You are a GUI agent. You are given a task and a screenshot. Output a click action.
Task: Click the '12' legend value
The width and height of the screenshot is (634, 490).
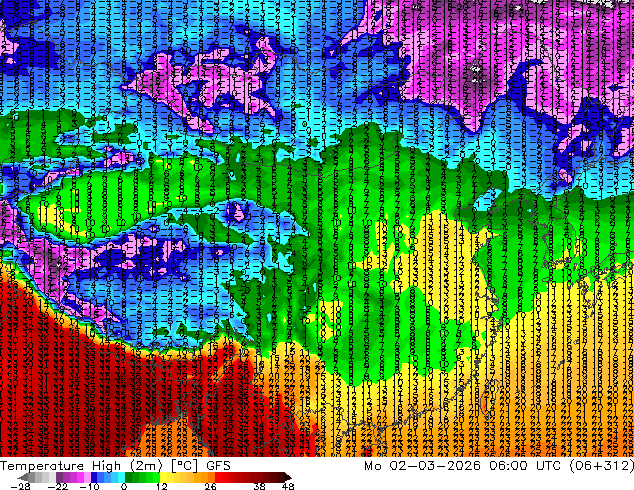(162, 486)
